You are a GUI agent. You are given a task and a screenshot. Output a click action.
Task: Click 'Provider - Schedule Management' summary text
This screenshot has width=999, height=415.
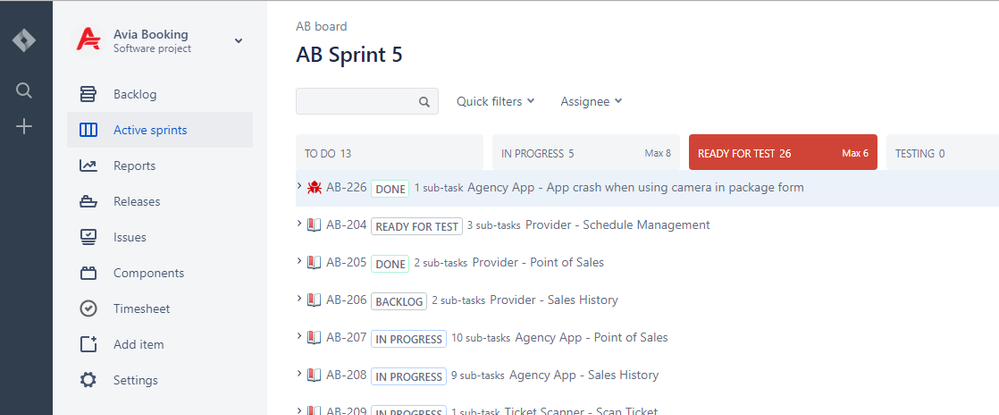(617, 225)
